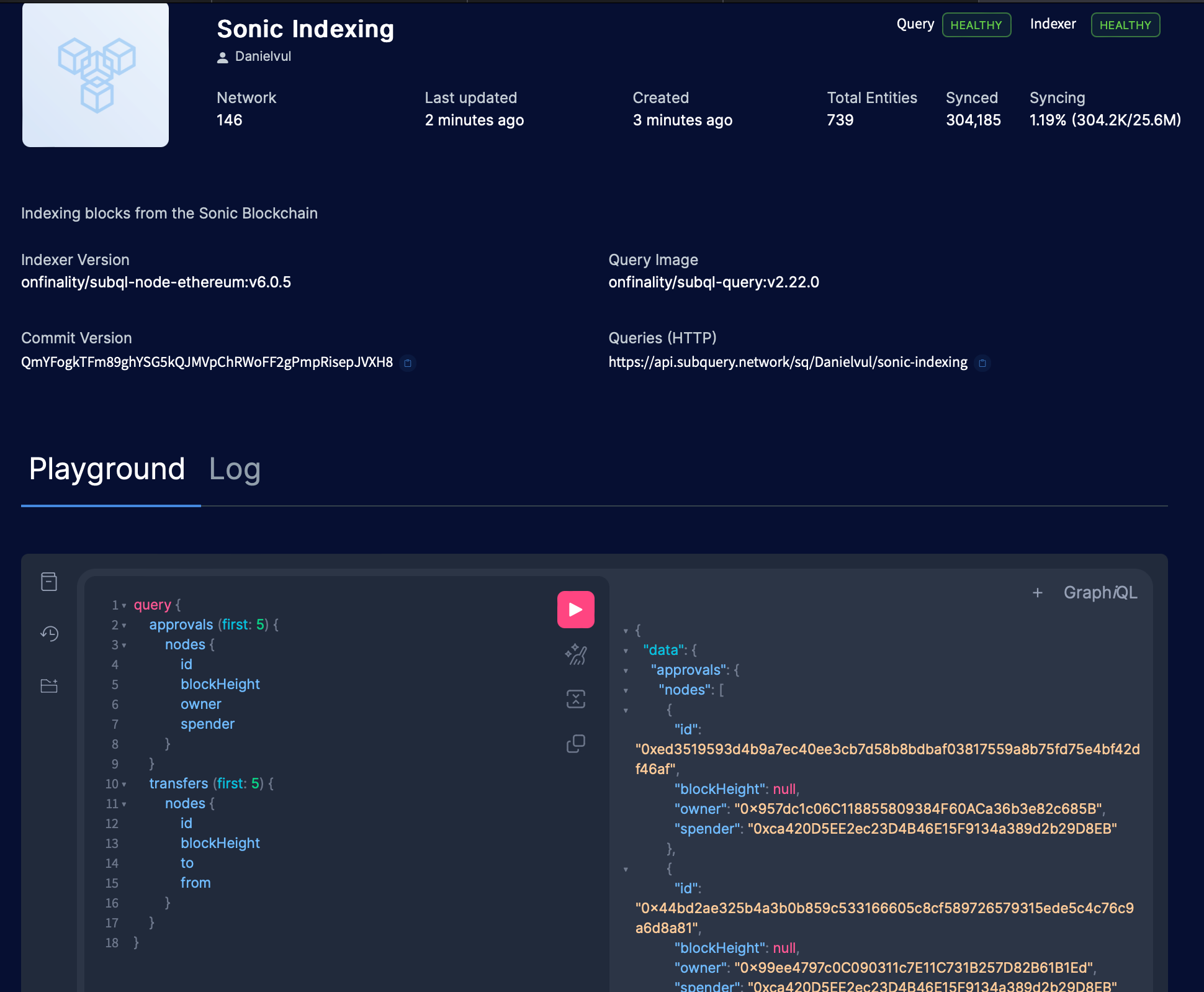
Task: Add a new query tab via the folder-plus icon
Action: pos(49,685)
